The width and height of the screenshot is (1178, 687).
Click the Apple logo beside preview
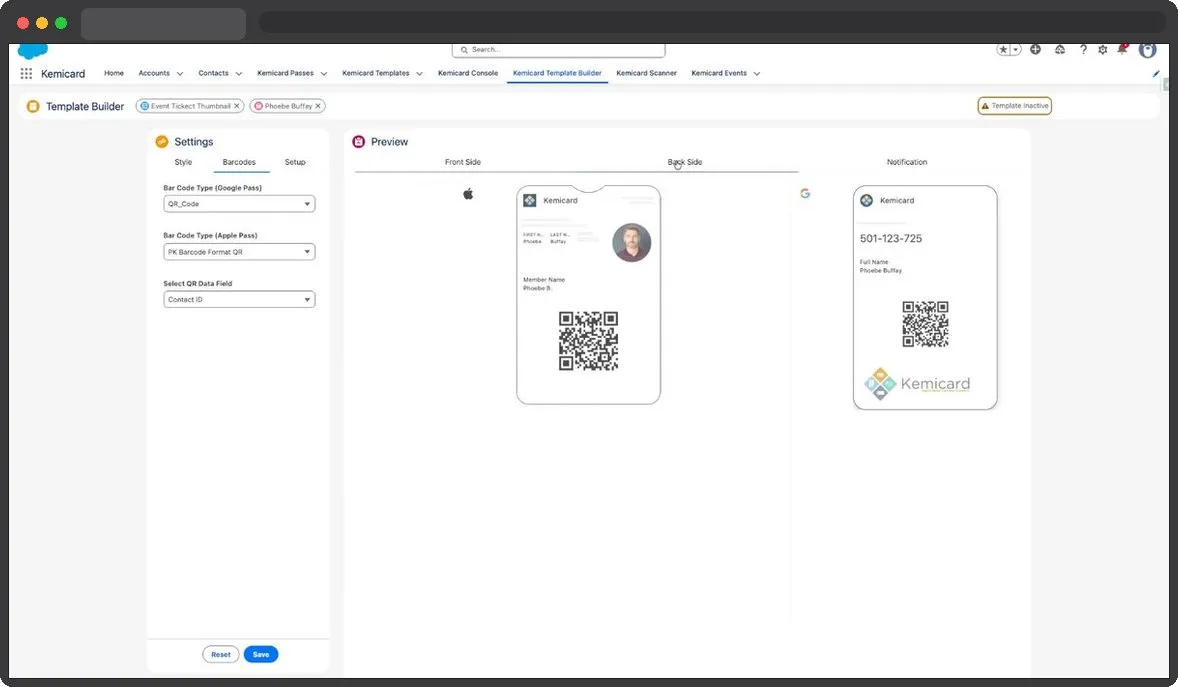(x=468, y=194)
